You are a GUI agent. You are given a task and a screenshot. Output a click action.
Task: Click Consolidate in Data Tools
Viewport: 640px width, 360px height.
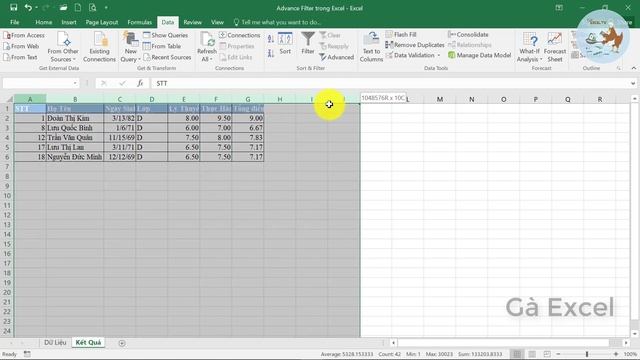(x=468, y=35)
